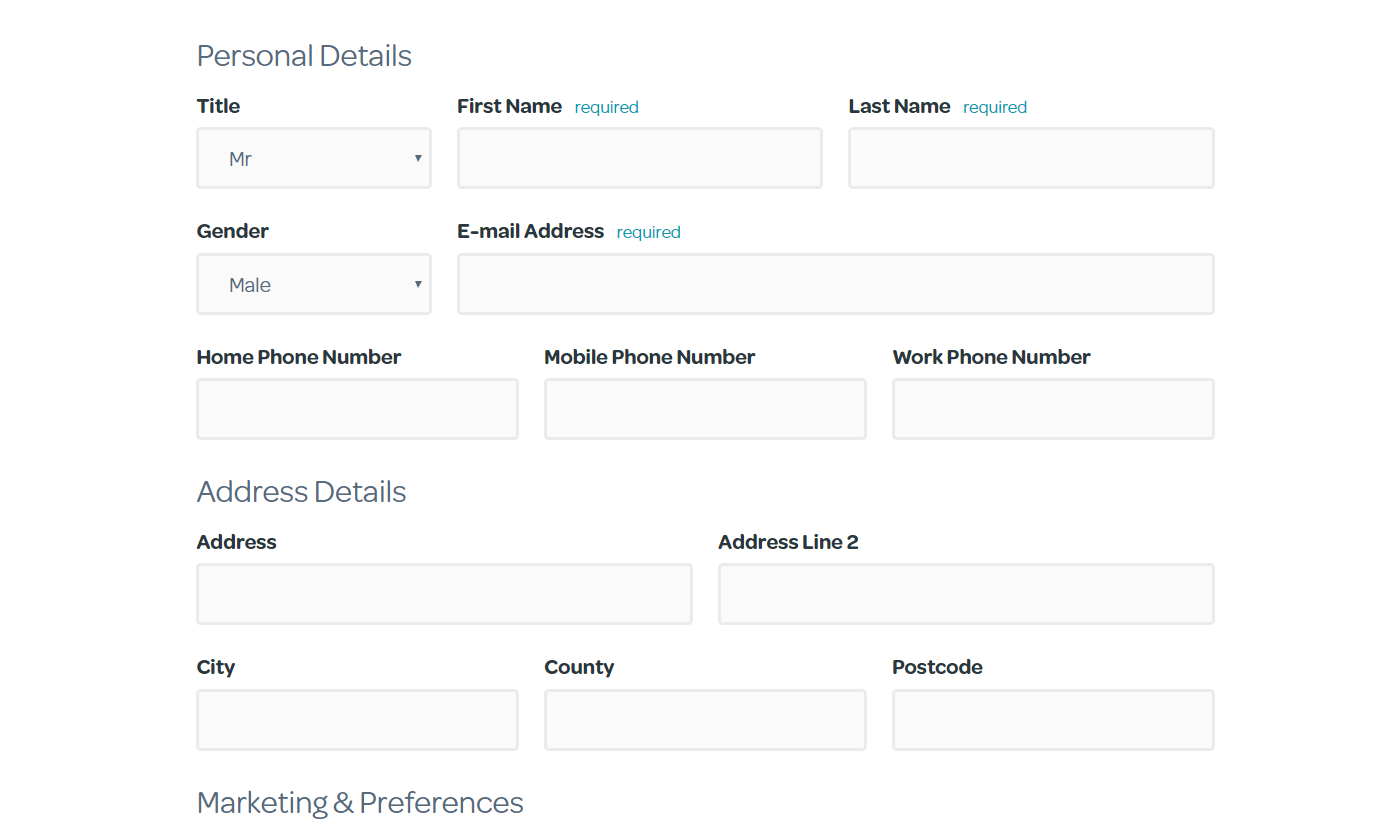The image size is (1395, 834).
Task: Focus the Postcode input field
Action: (x=1052, y=720)
